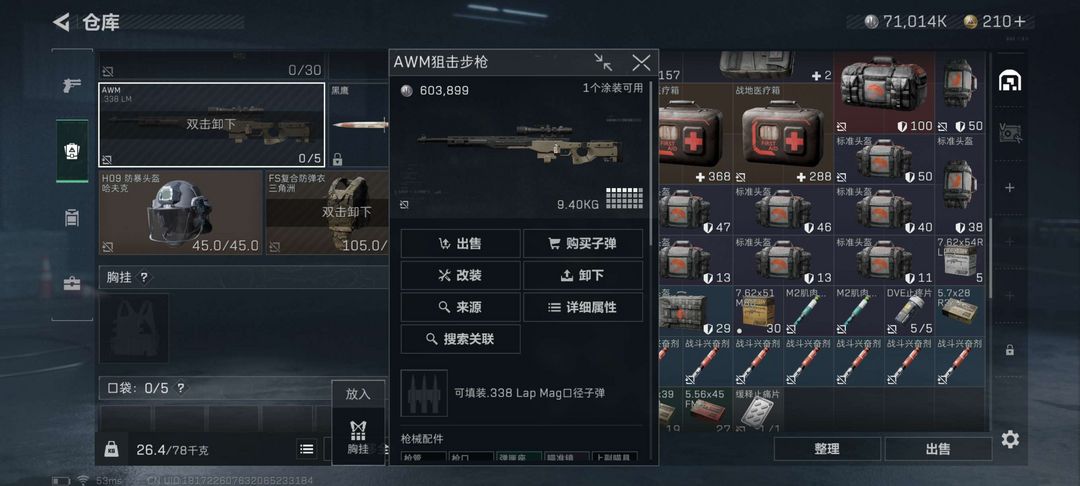Open the weight lock bag icon
Image resolution: width=1080 pixels, height=486 pixels.
pyautogui.click(x=111, y=450)
